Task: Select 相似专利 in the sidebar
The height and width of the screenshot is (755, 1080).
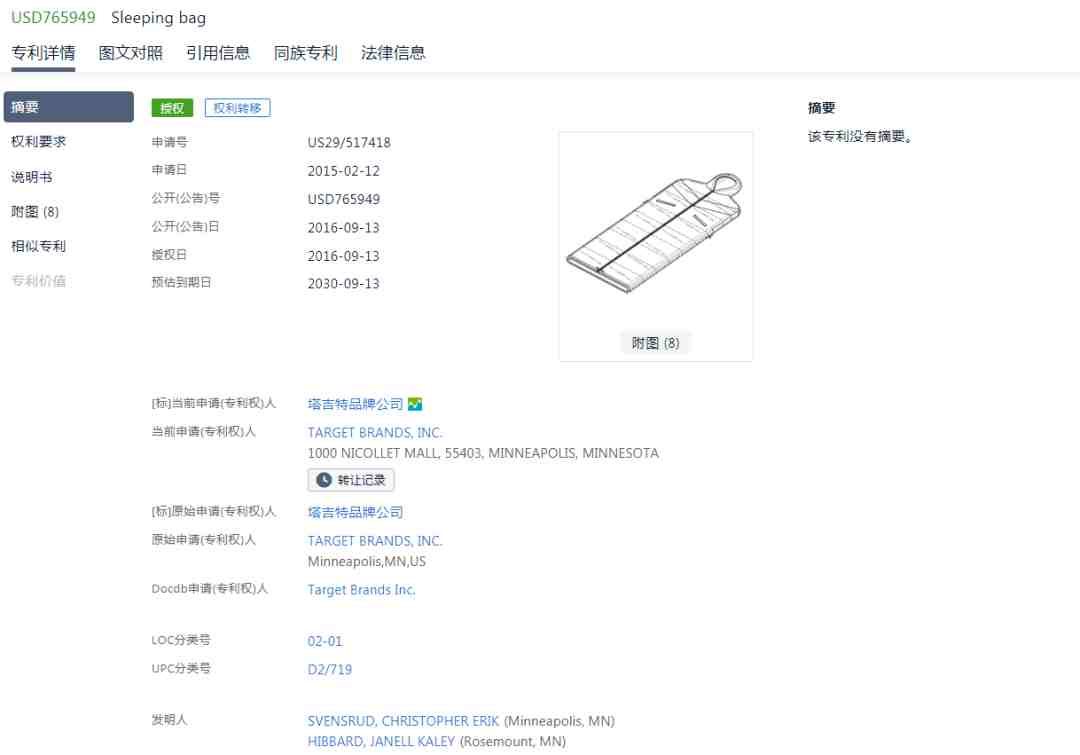Action: pyautogui.click(x=39, y=246)
